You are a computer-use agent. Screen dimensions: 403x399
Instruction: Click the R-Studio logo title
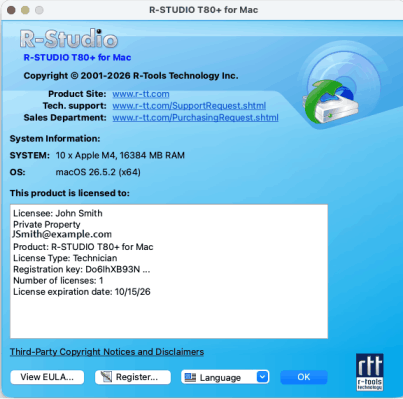[69, 39]
